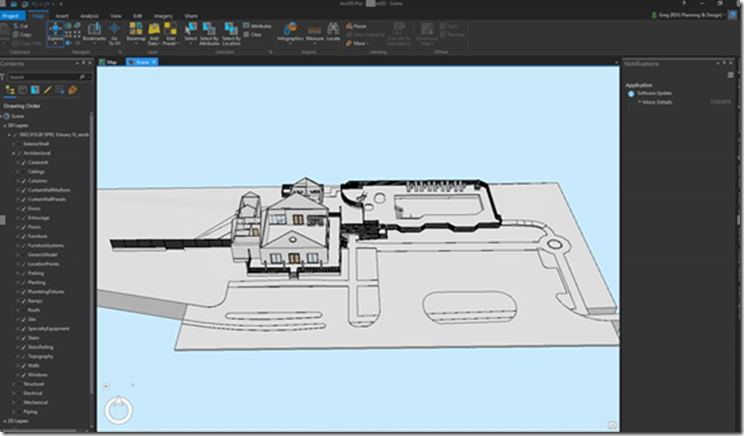Switch to the Share ribbon tab
The width and height of the screenshot is (744, 436).
[191, 16]
